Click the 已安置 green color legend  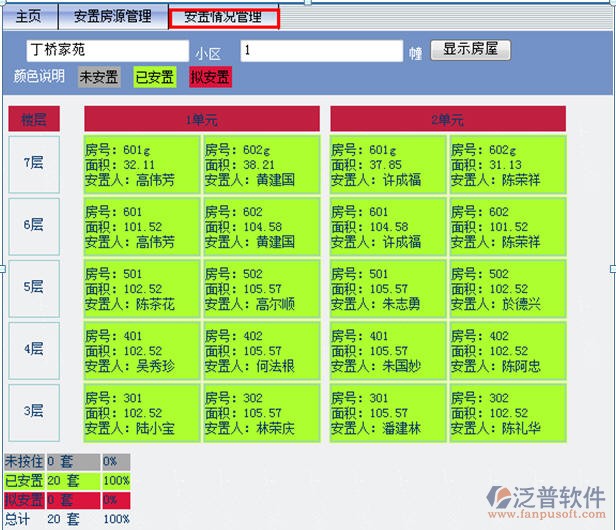coord(155,77)
